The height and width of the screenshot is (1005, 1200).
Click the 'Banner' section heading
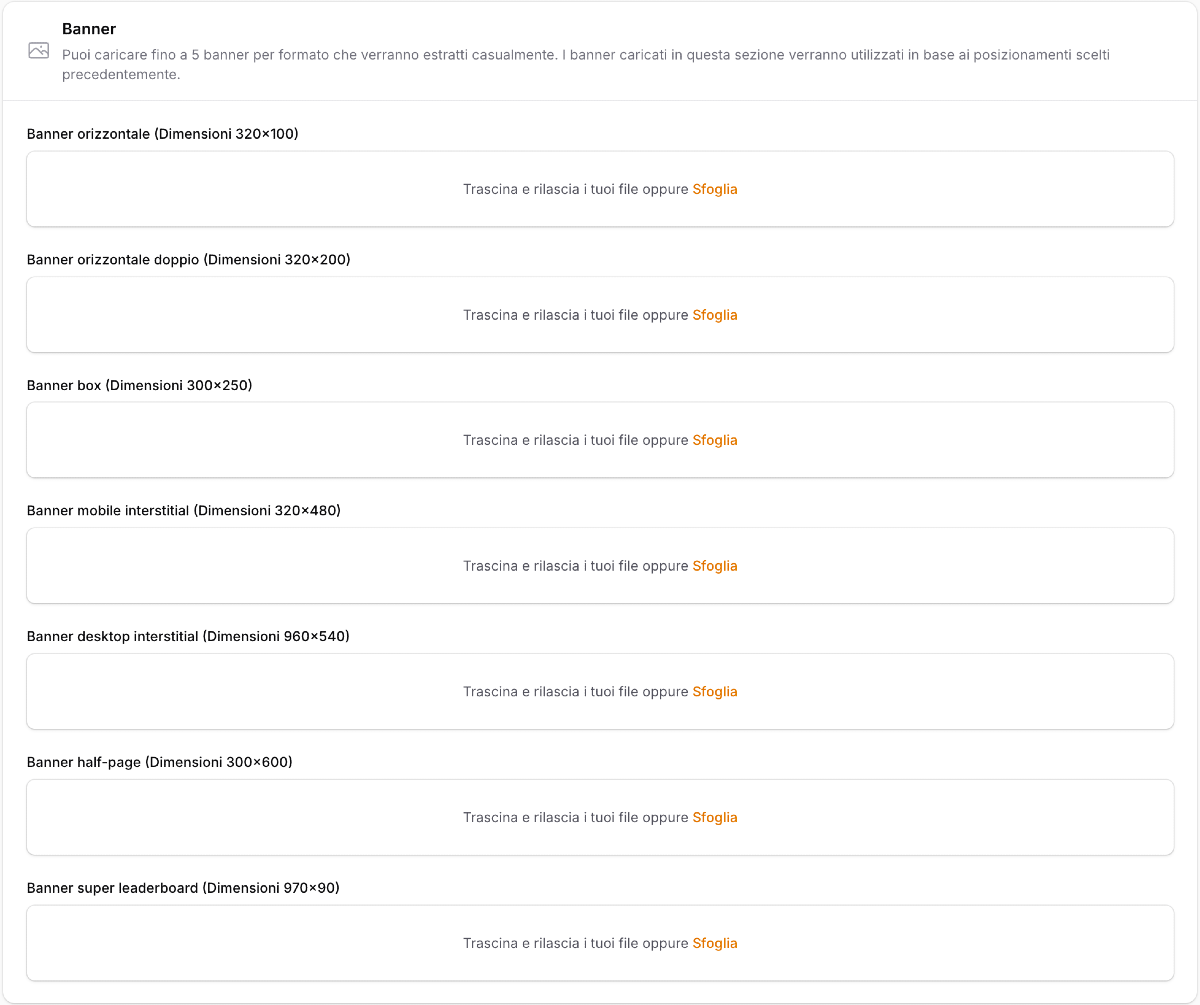(x=89, y=29)
